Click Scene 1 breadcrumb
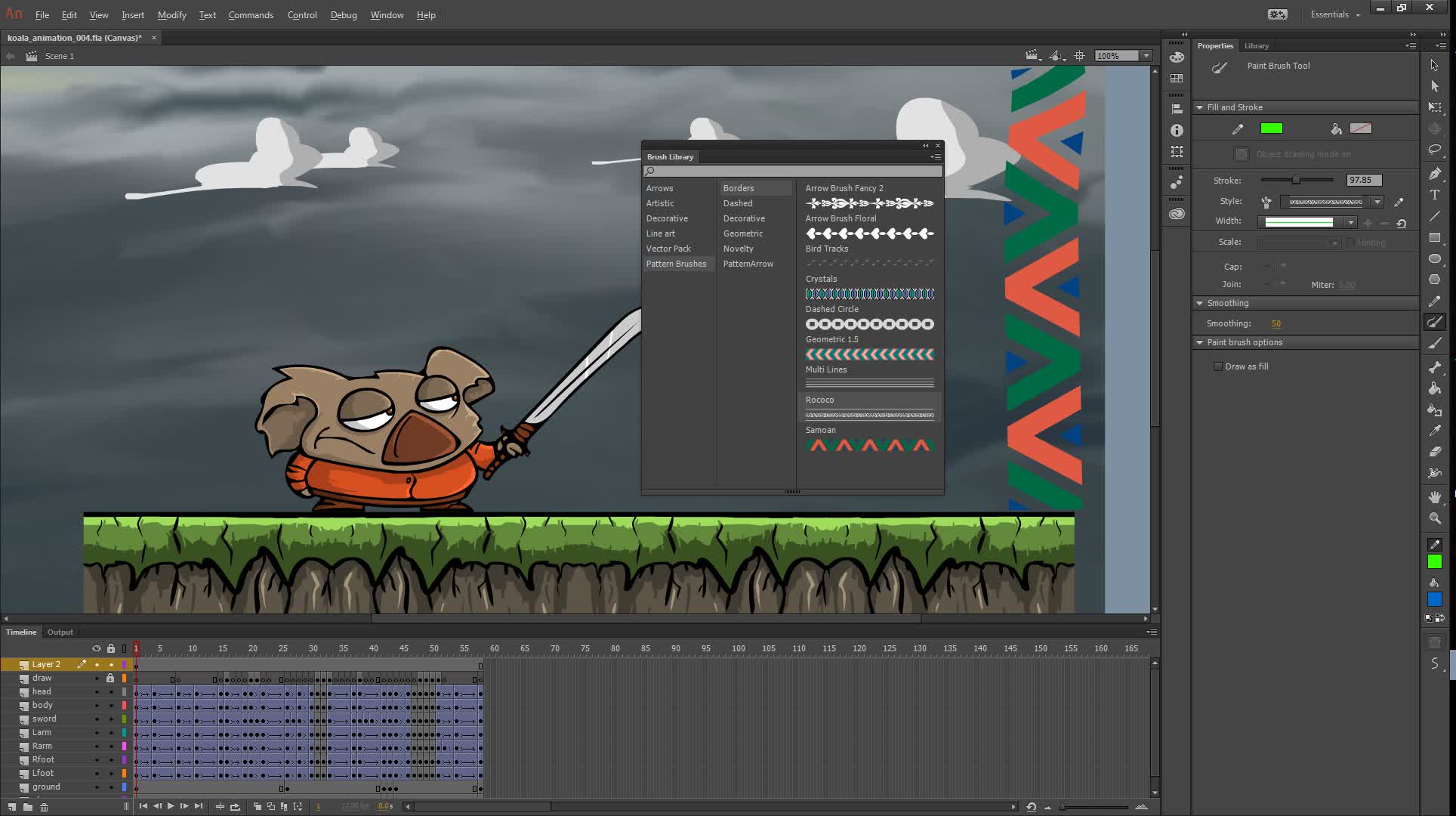This screenshot has height=816, width=1456. [60, 56]
